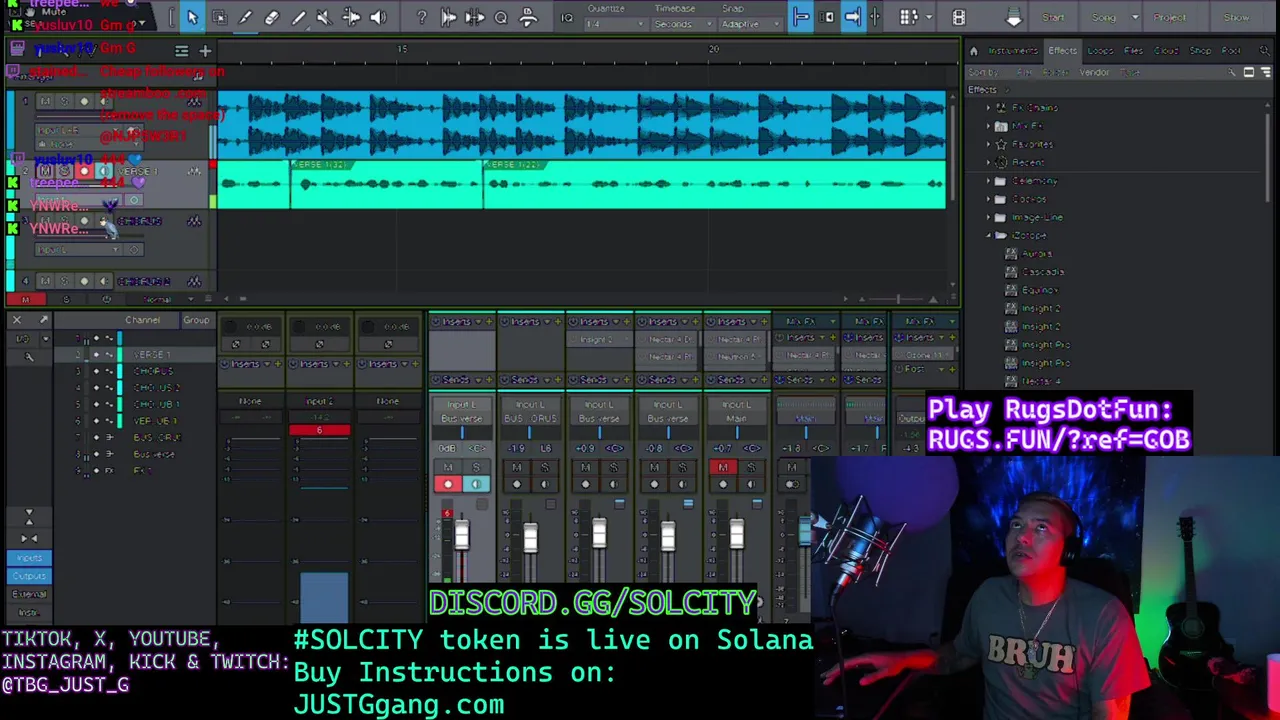Open the track list icon
Image resolution: width=1280 pixels, height=720 pixels.
tap(181, 50)
